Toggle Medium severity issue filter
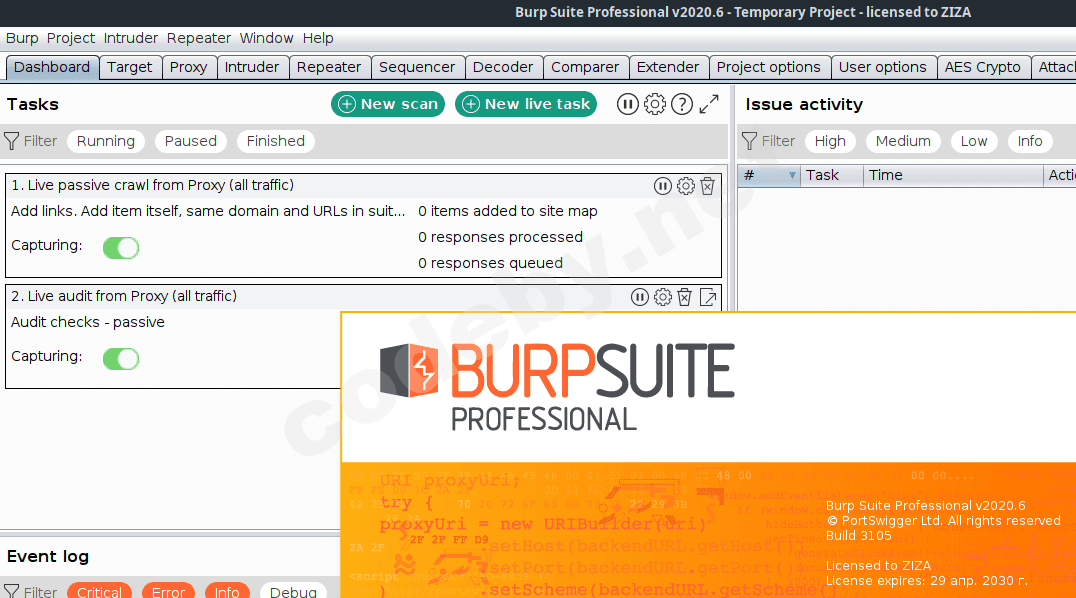This screenshot has width=1076, height=598. (903, 141)
